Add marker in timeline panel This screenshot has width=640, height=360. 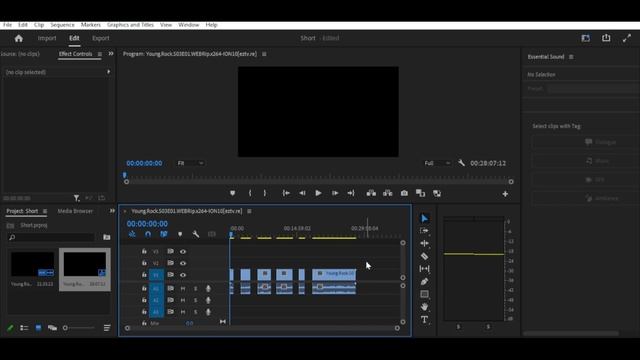click(x=180, y=234)
